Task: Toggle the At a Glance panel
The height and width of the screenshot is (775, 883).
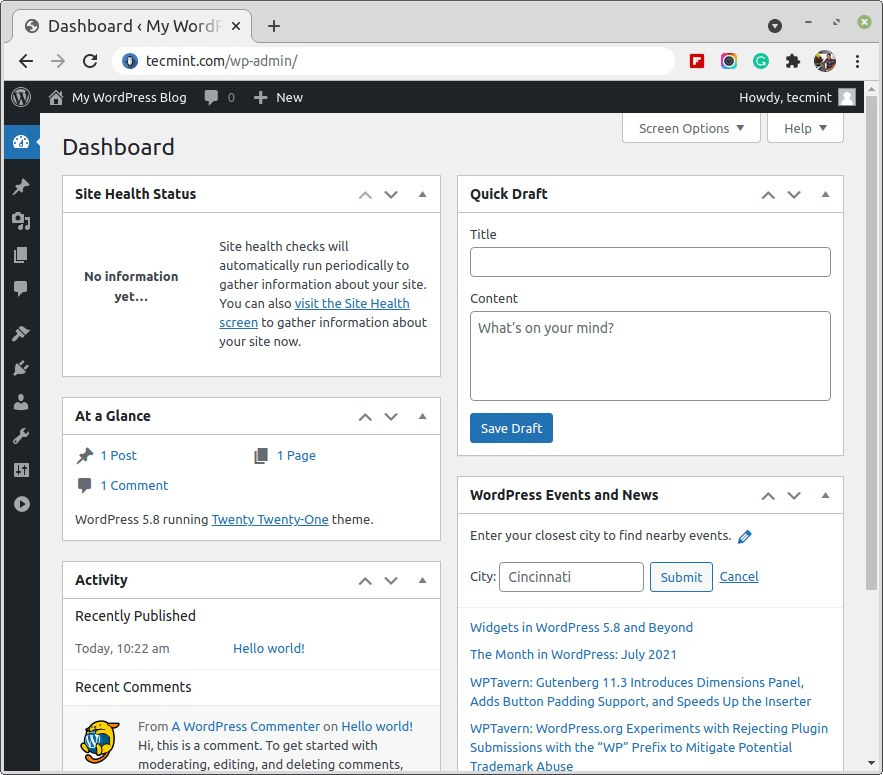Action: coord(422,416)
